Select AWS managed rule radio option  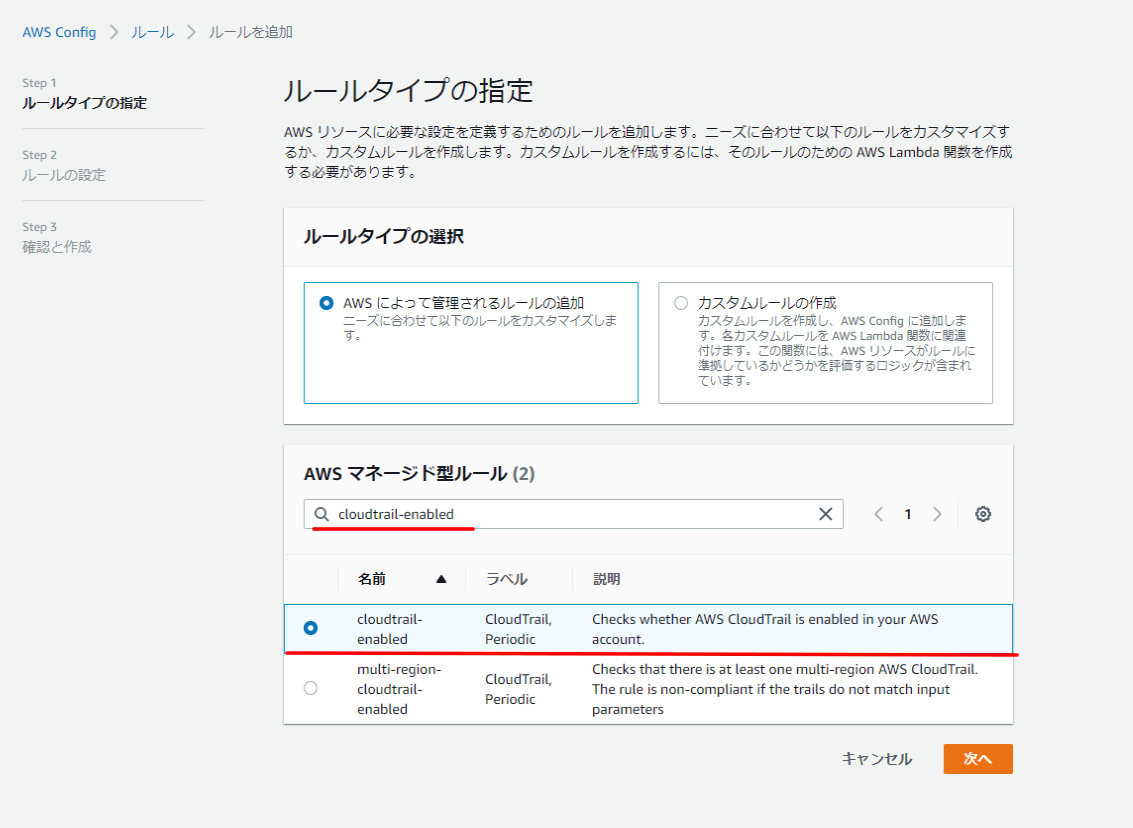click(x=326, y=303)
